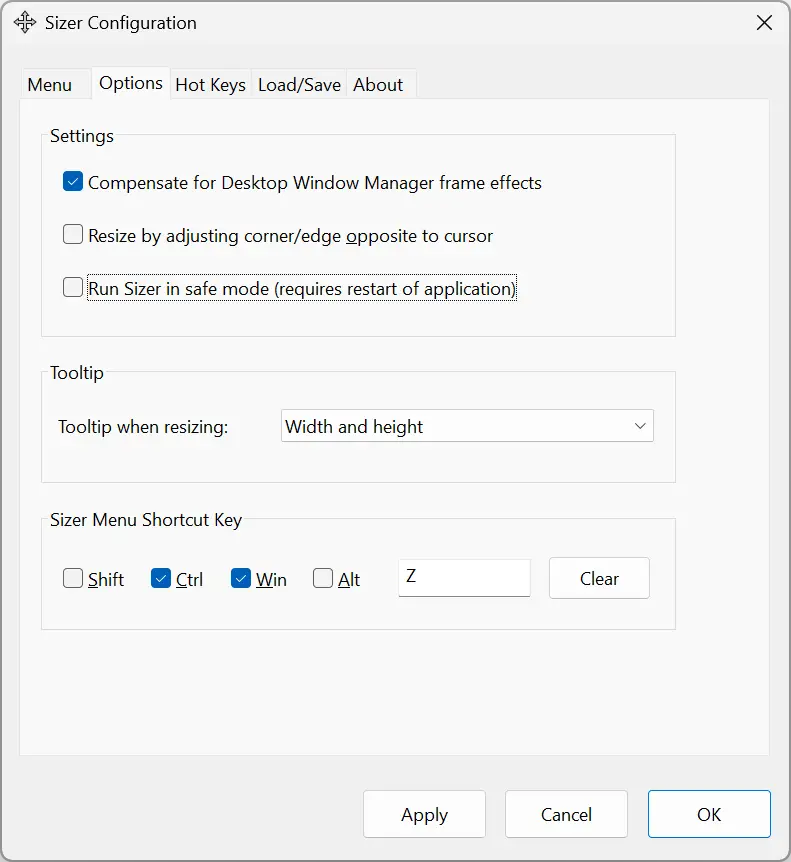Viewport: 791px width, 862px height.
Task: Confirm settings with the OK button
Action: pyautogui.click(x=709, y=814)
